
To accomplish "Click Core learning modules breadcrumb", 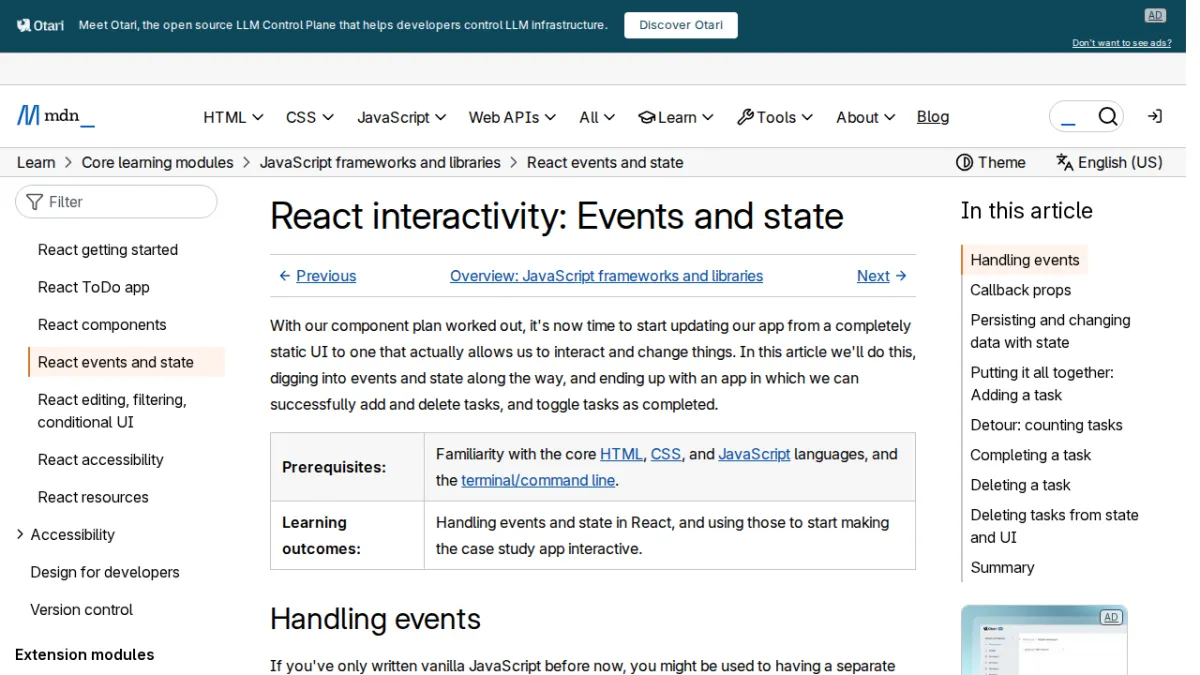I will [x=157, y=162].
